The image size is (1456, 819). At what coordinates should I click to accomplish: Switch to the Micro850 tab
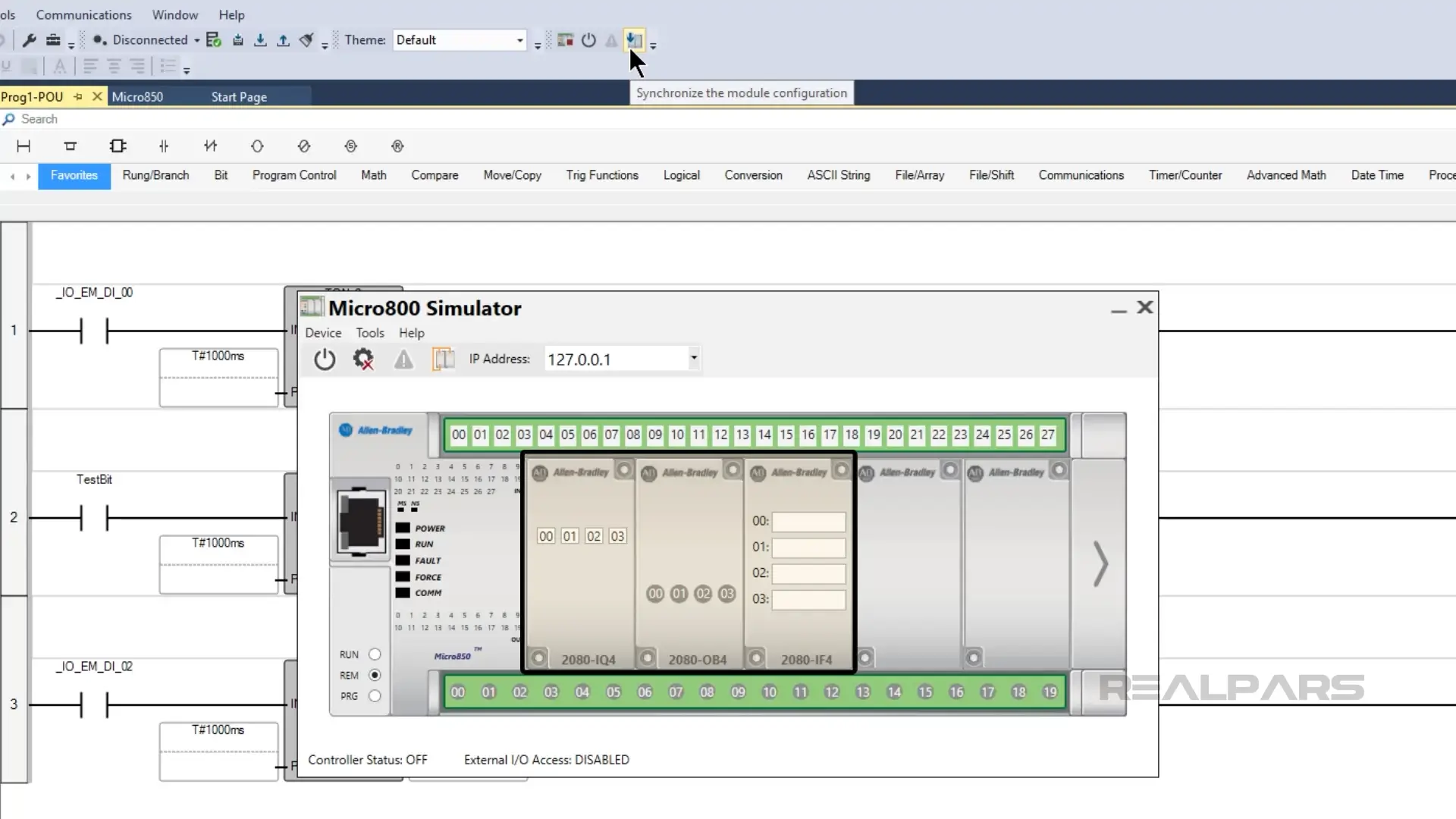pos(137,97)
